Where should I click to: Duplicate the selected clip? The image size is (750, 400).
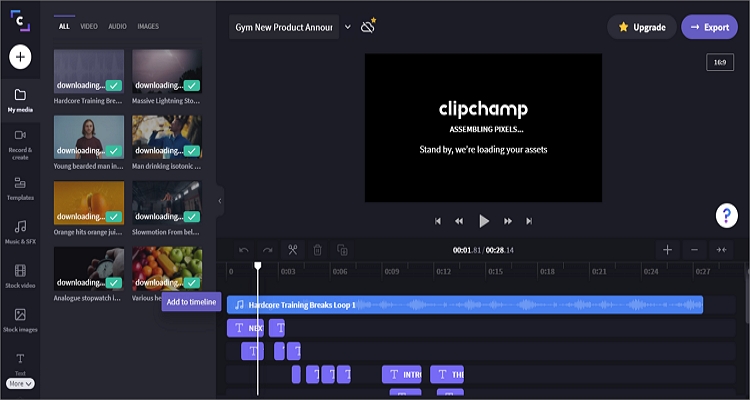(x=342, y=250)
